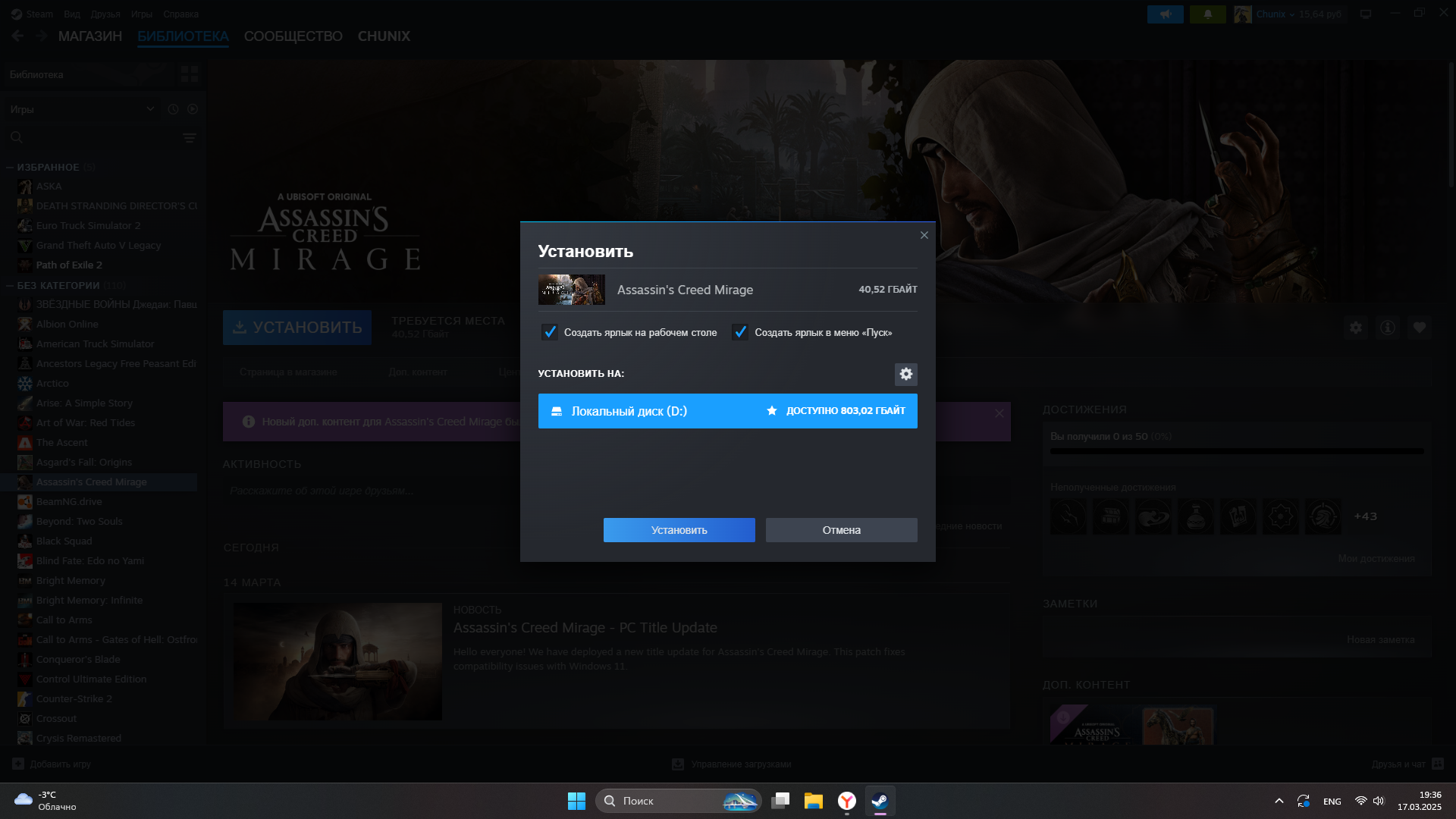Click recent activity clock icon
Image resolution: width=1456 pixels, height=819 pixels.
pos(173,109)
